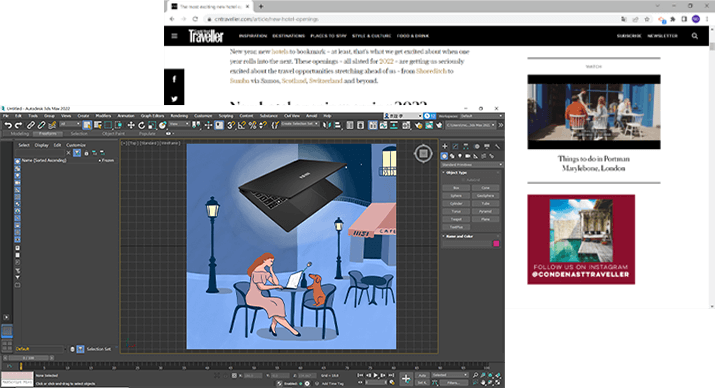
Task: Open the Traveller site hamburger menu
Action: pyautogui.click(x=174, y=36)
